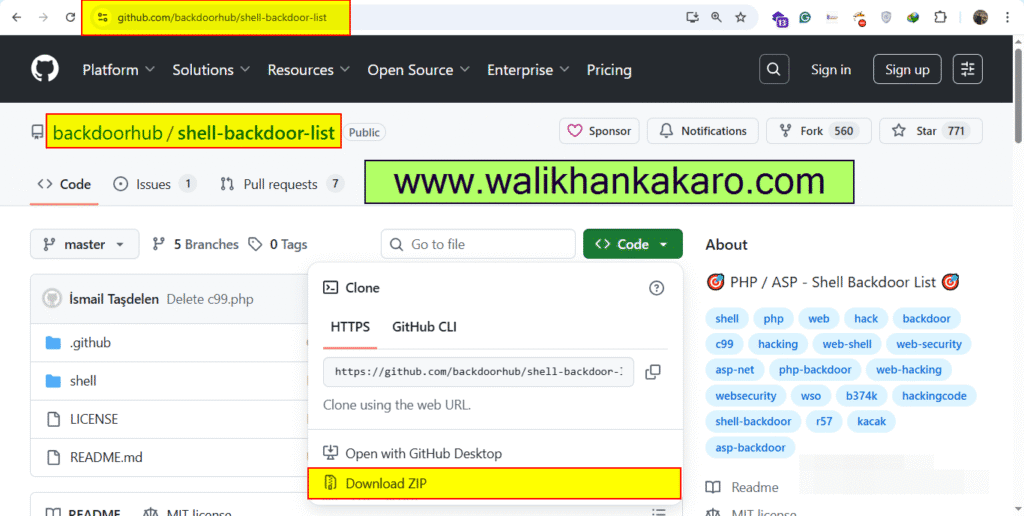Click the php-backdoor topic tag
1024x516 pixels.
click(814, 370)
